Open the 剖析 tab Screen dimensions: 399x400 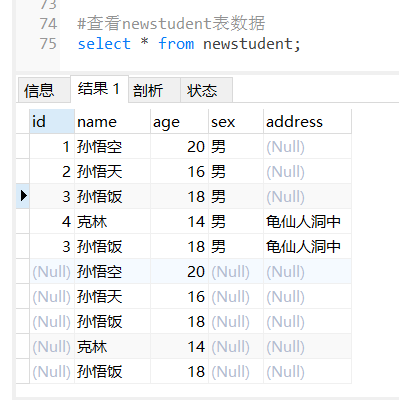pos(154,90)
